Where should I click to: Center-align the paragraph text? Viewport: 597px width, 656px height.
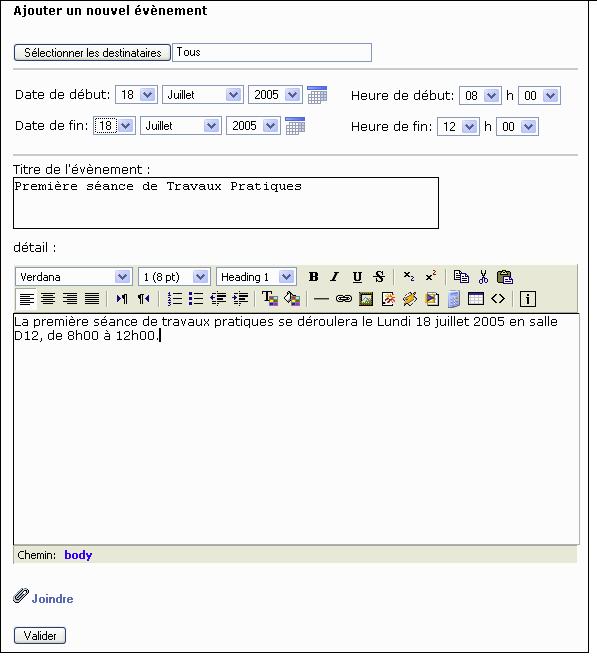point(48,299)
